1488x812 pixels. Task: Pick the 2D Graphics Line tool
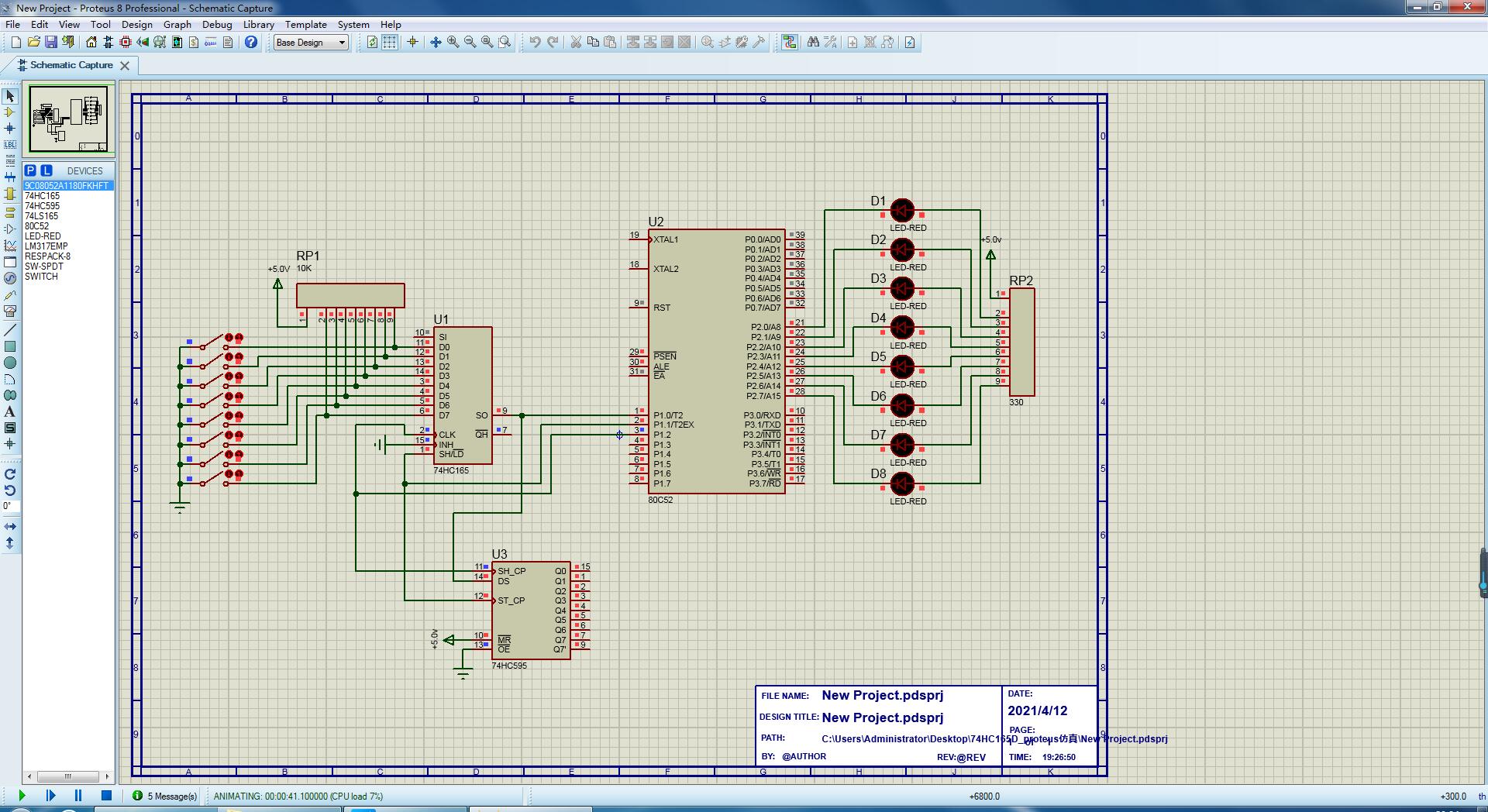tap(10, 330)
